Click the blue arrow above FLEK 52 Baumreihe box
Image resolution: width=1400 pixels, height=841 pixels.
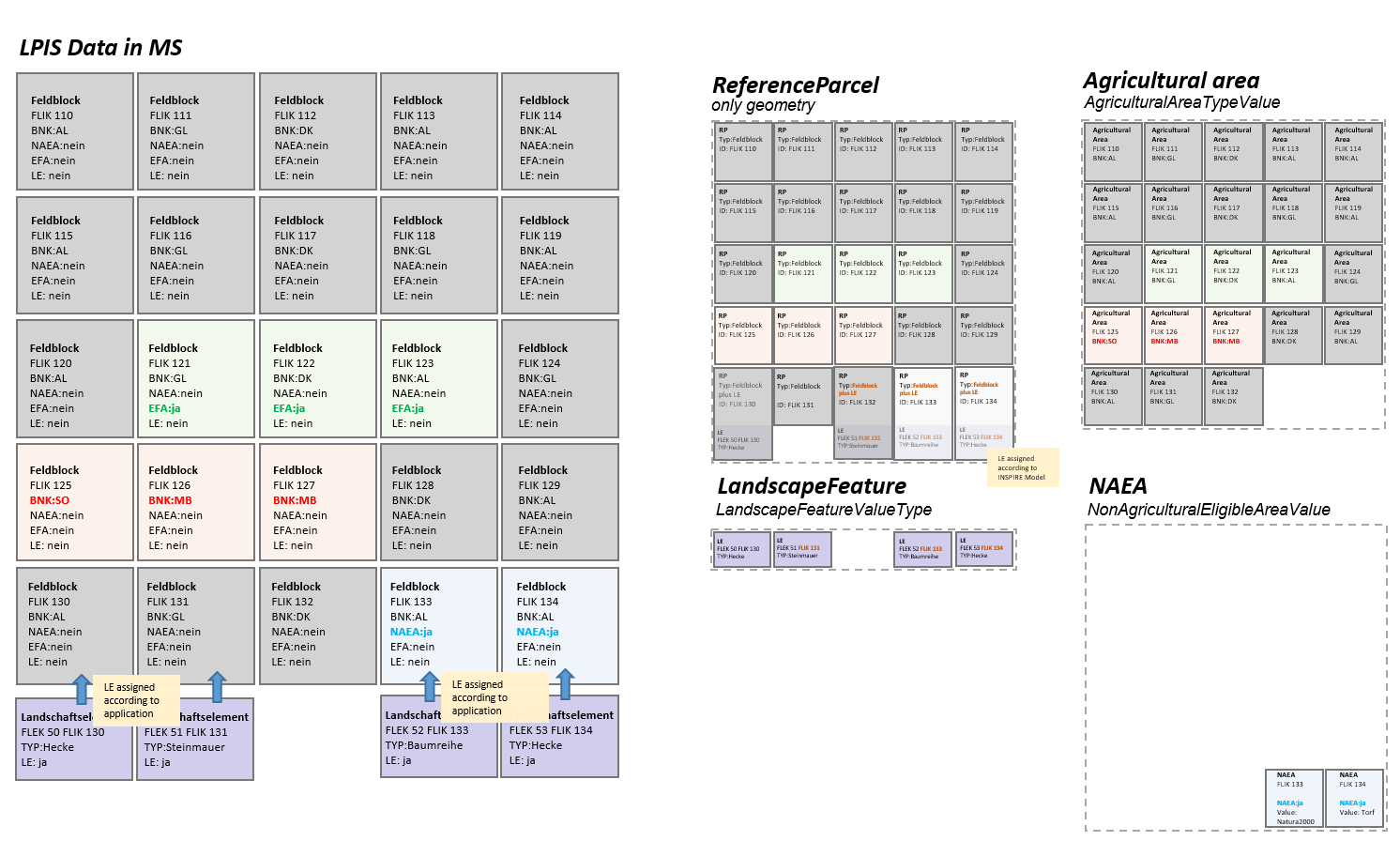pos(429,686)
